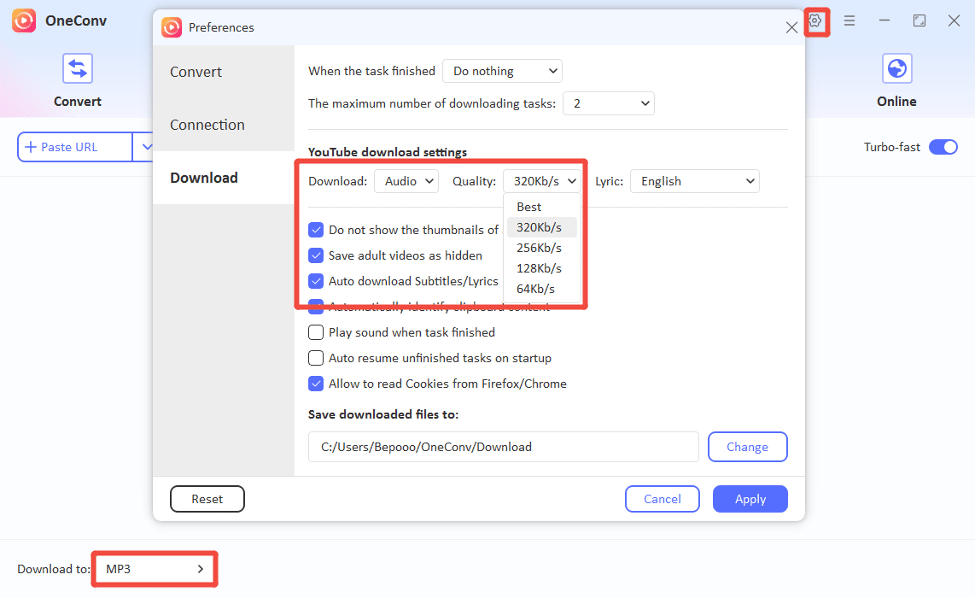Select 256Kb/s from the quality list
Screen dimensions: 977x600
541,247
